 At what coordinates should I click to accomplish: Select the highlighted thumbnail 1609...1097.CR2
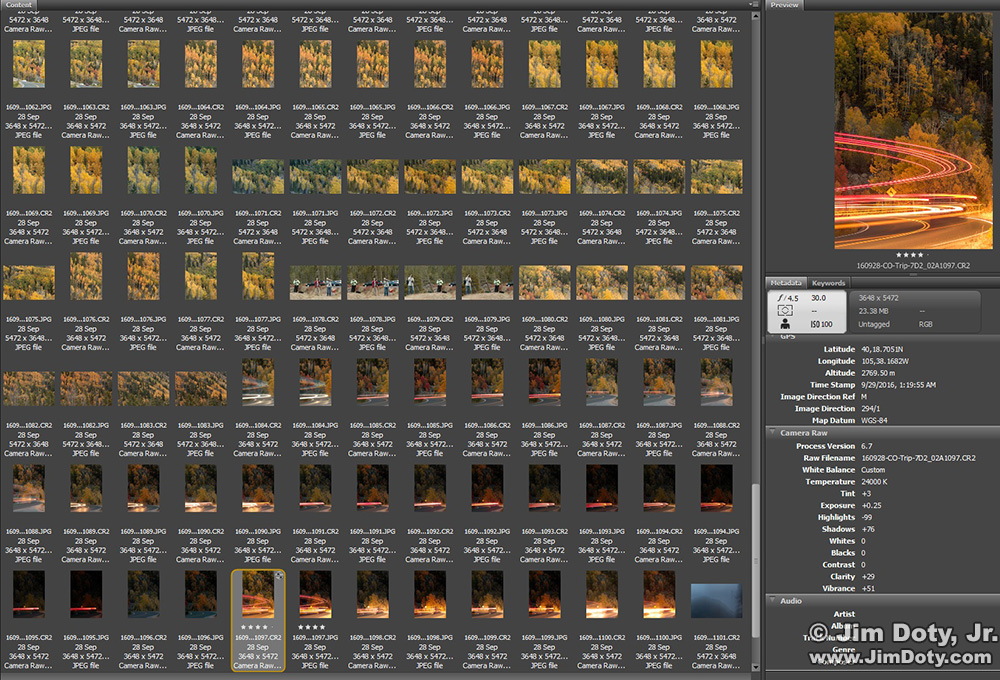coord(258,595)
